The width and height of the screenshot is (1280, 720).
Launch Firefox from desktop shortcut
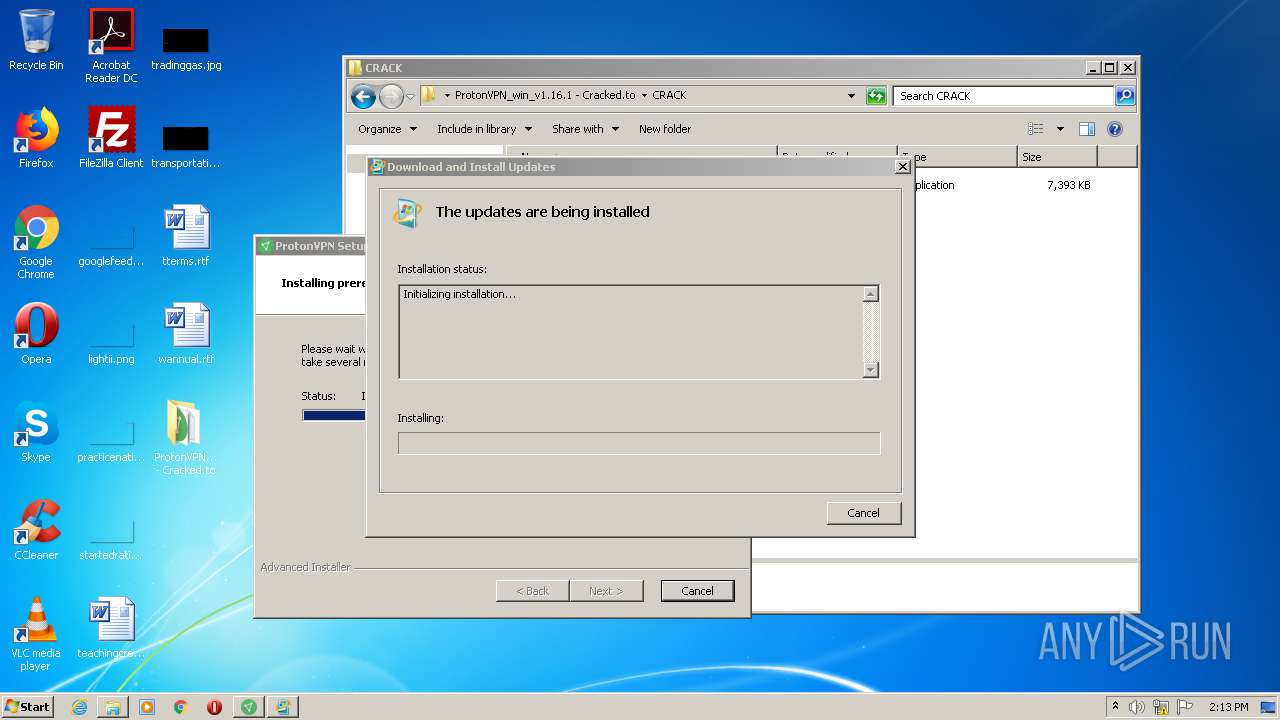(x=36, y=138)
